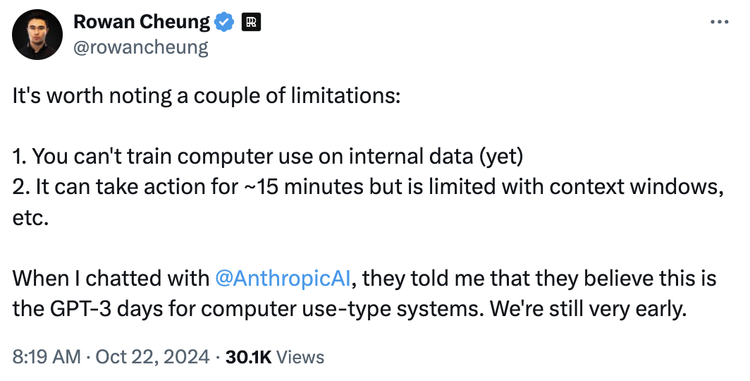Open the three-dot more options menu

pyautogui.click(x=719, y=22)
